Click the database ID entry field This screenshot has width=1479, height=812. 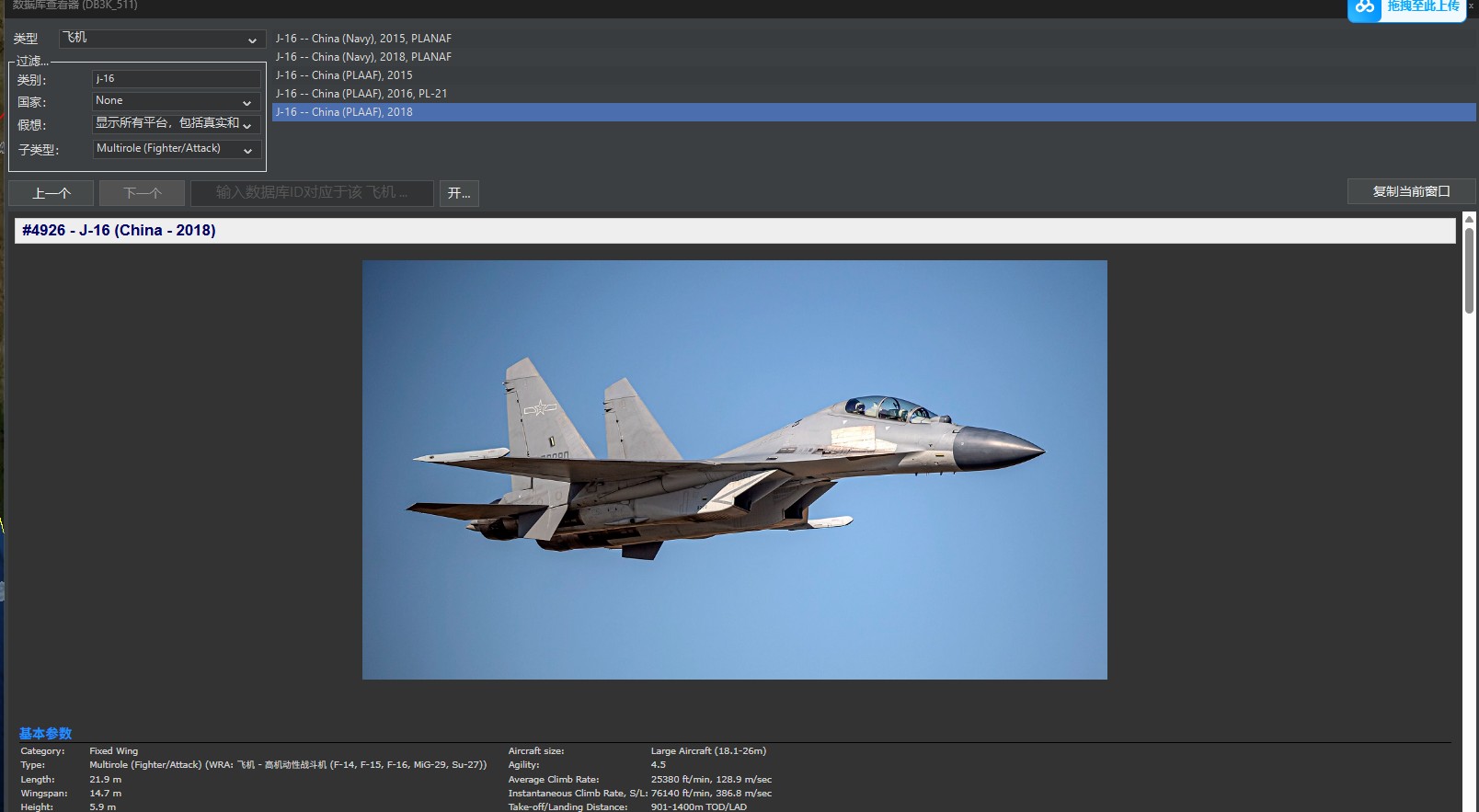pyautogui.click(x=312, y=193)
